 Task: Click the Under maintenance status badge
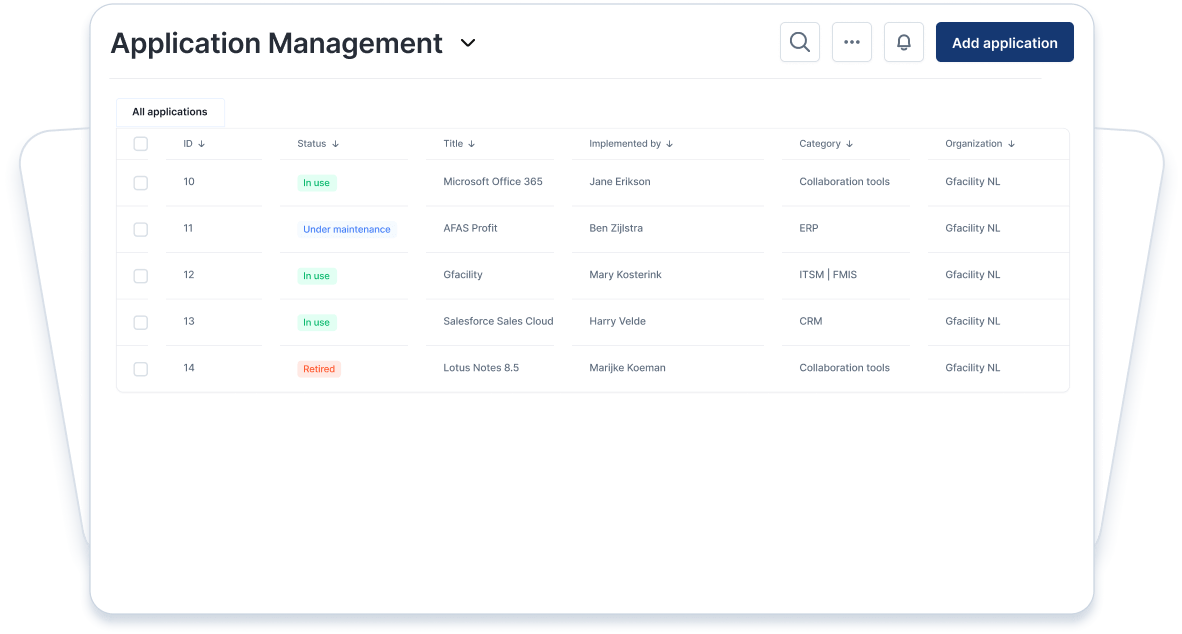346,229
